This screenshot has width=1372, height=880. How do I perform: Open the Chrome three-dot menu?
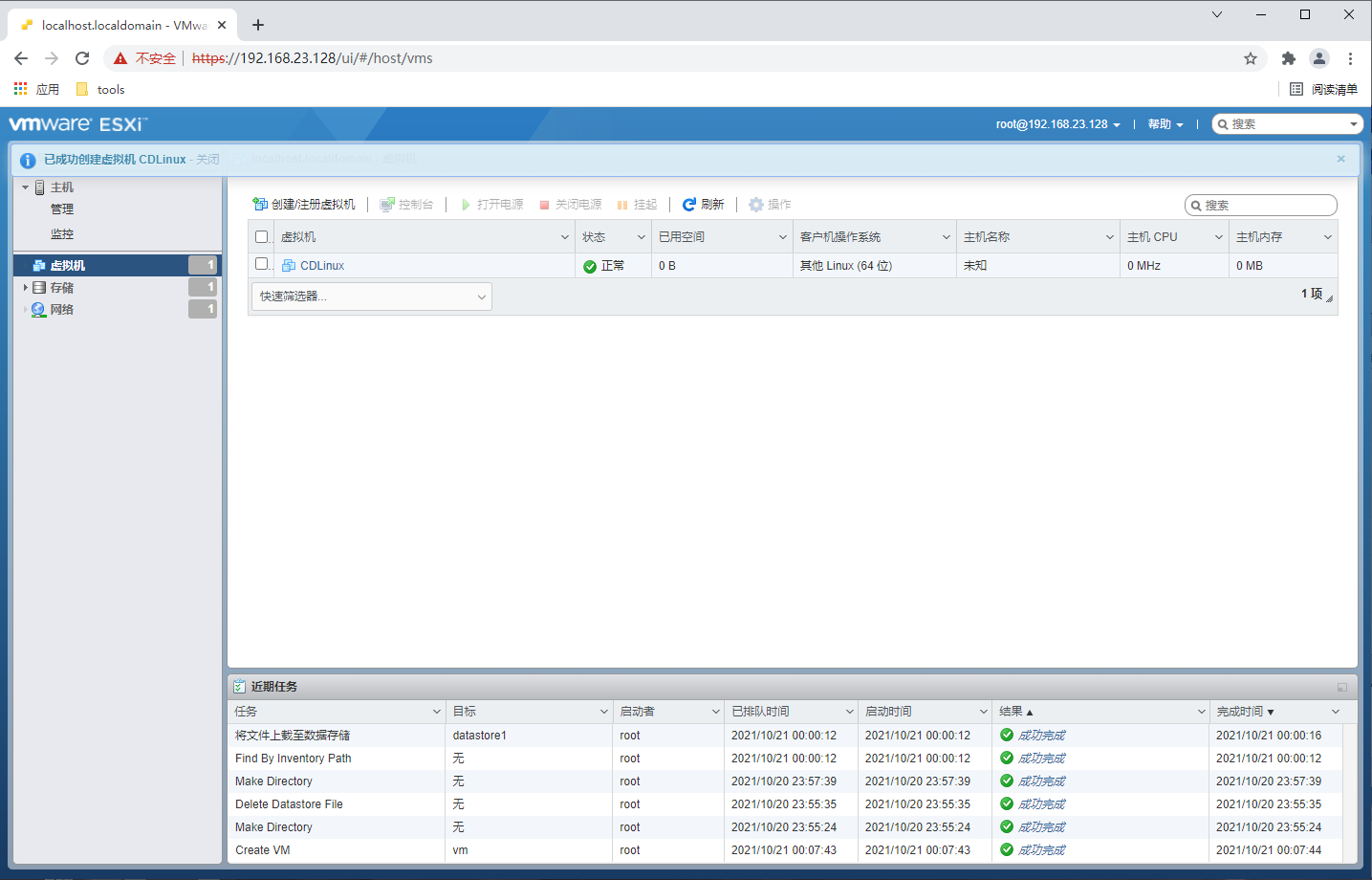coord(1350,58)
